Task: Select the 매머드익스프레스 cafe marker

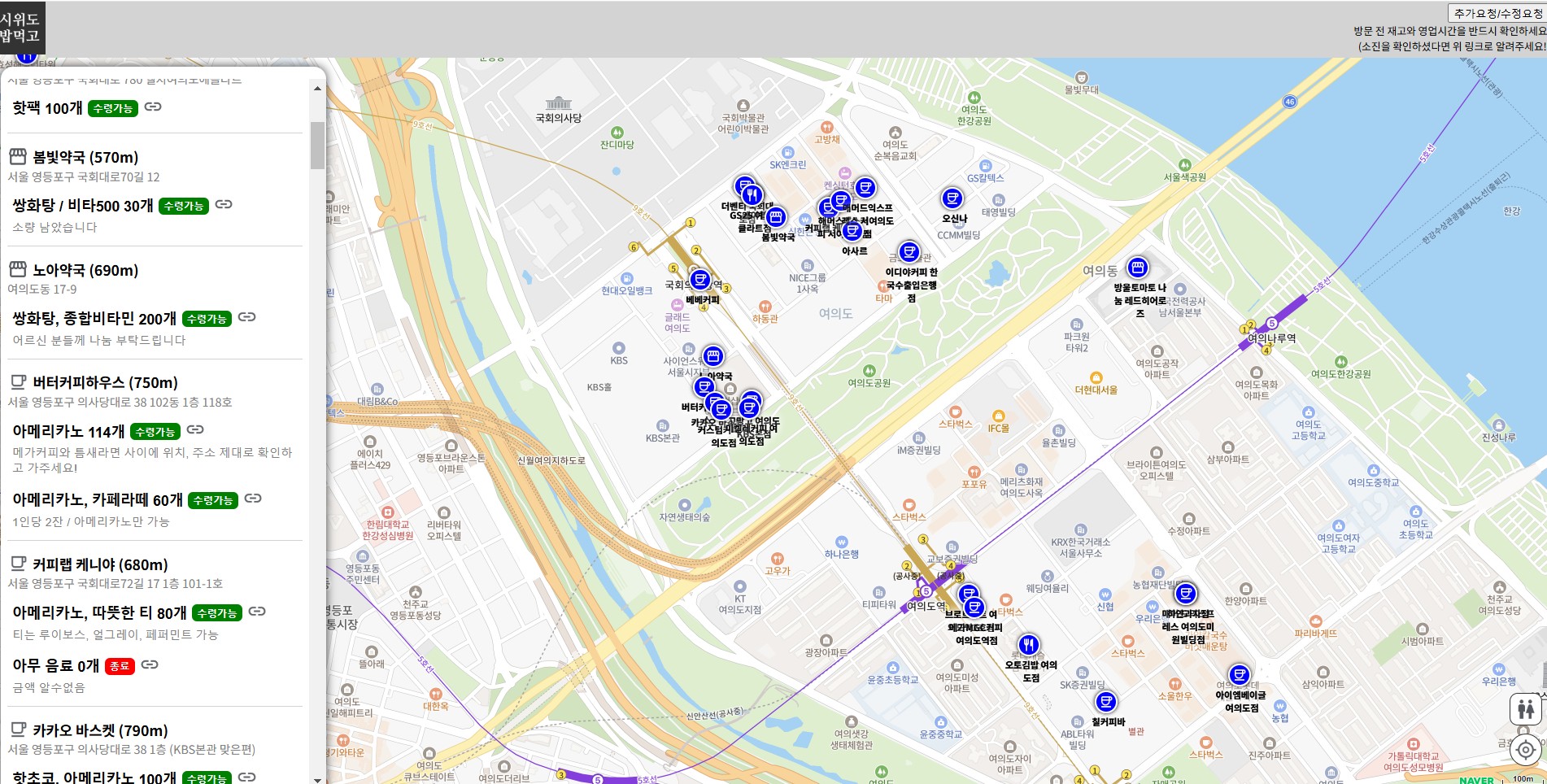Action: pos(865,189)
